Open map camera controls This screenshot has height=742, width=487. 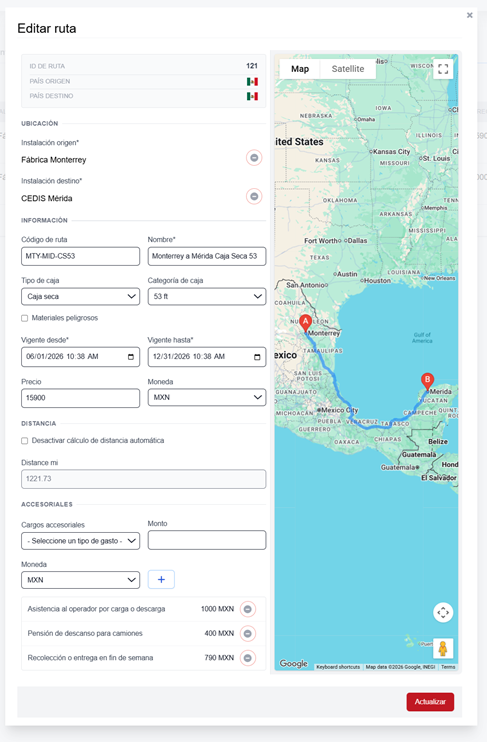coord(443,612)
